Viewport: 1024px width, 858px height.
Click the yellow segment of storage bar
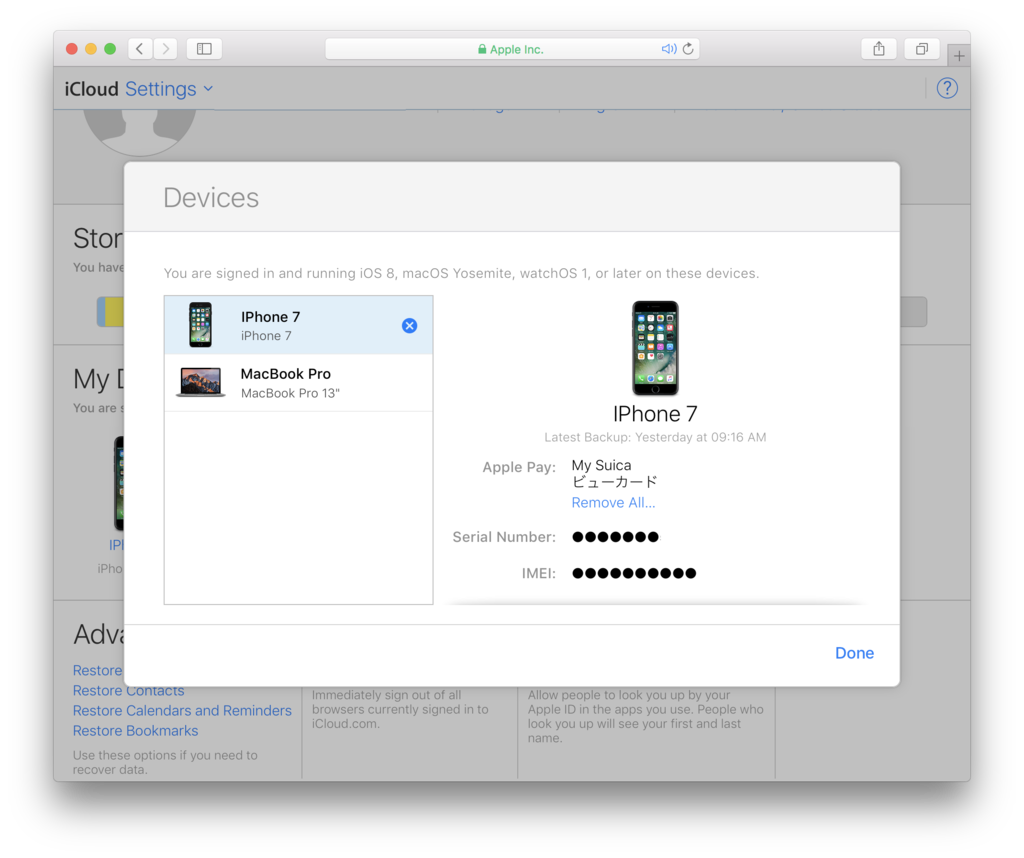pyautogui.click(x=114, y=311)
